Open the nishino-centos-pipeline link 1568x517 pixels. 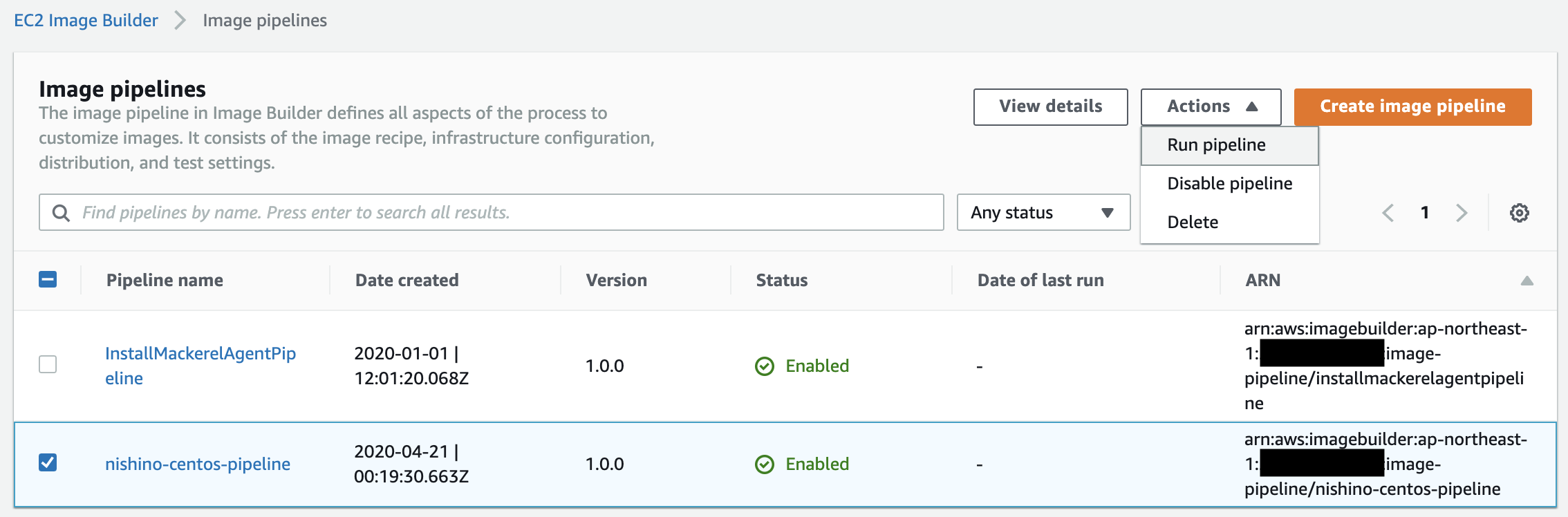coord(198,464)
